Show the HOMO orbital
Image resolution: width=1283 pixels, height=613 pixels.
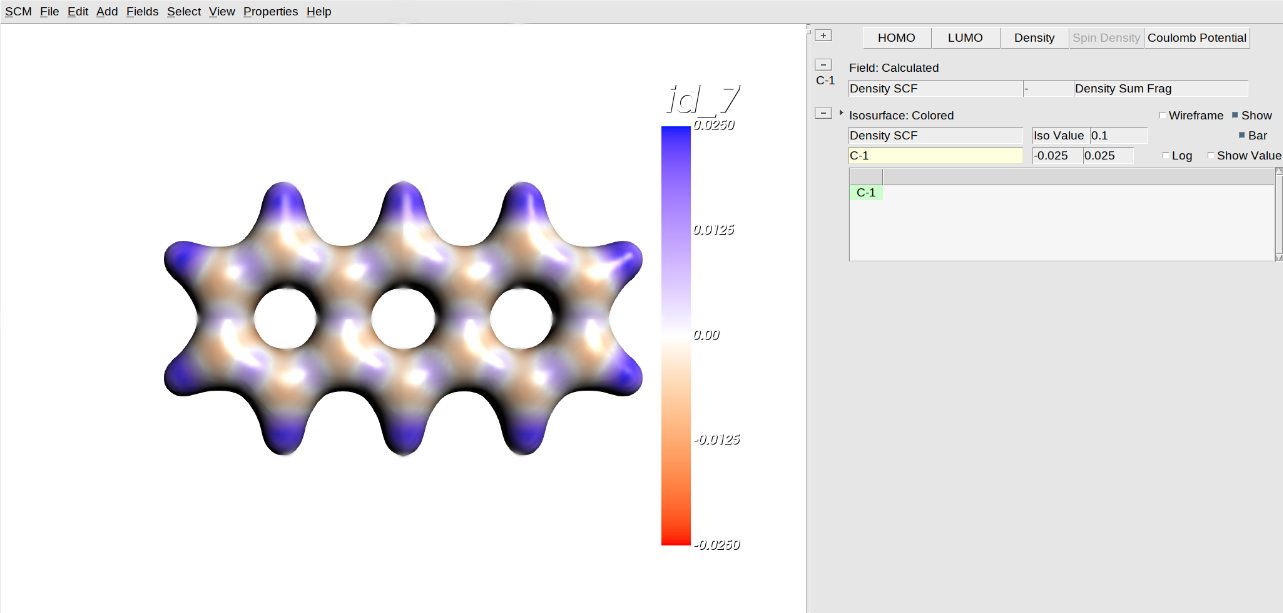click(x=895, y=37)
